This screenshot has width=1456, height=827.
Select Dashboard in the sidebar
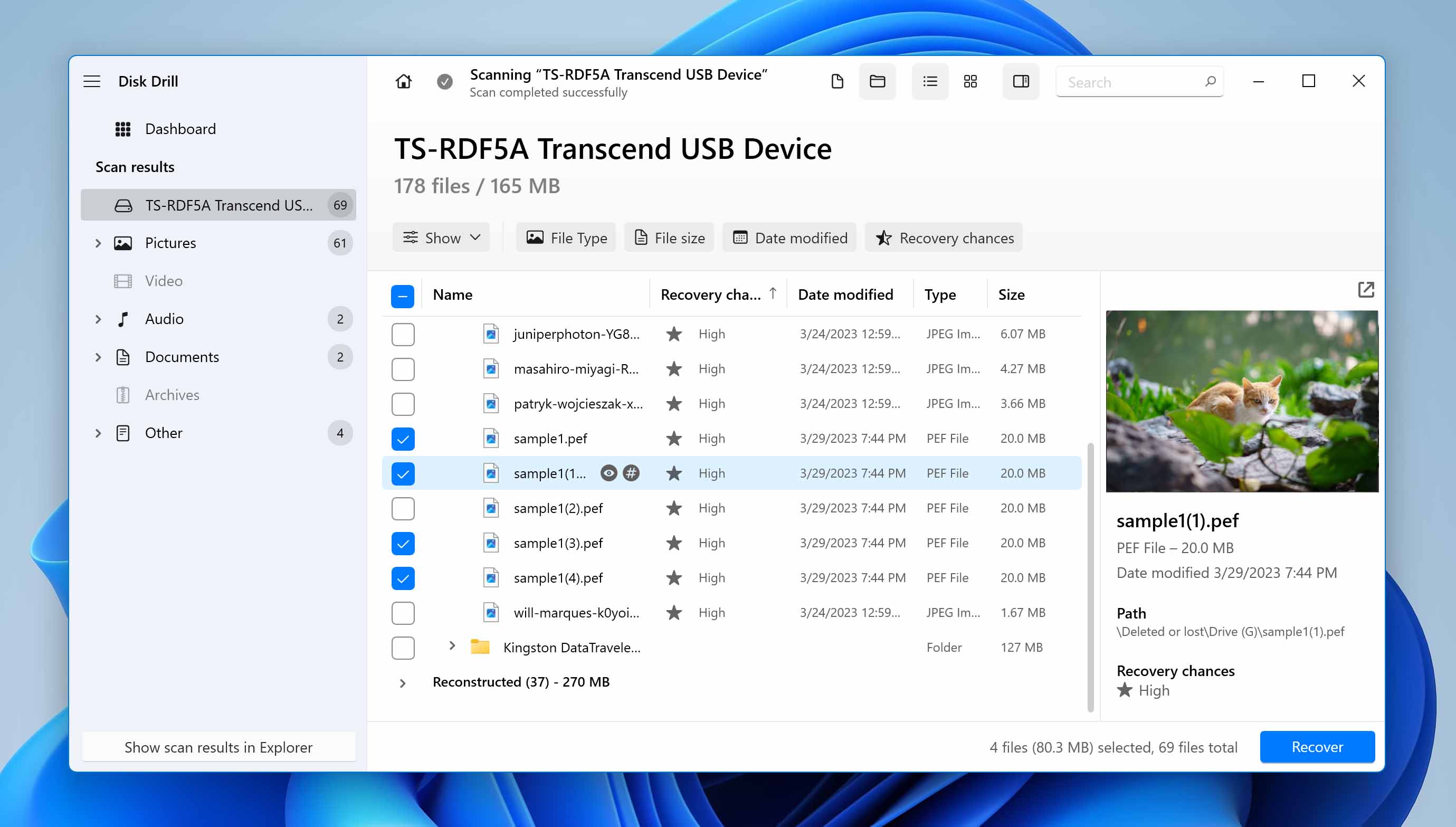pyautogui.click(x=218, y=129)
